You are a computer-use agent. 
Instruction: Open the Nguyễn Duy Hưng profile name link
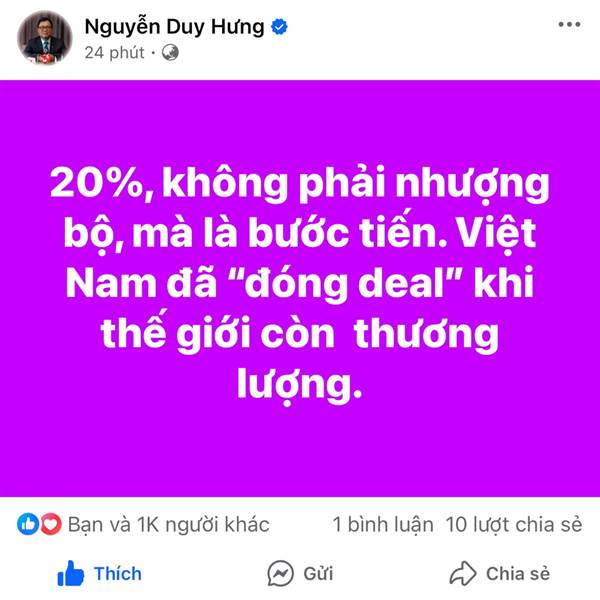pos(174,28)
